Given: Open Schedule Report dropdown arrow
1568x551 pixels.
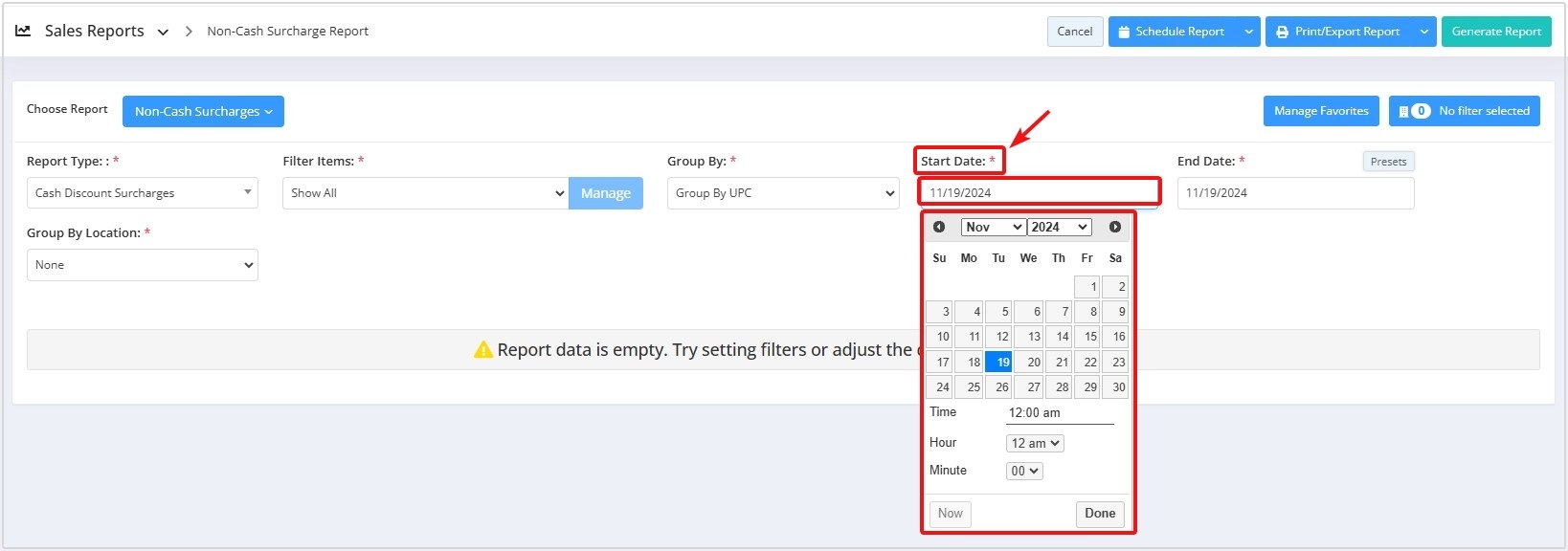Looking at the screenshot, I should (x=1248, y=32).
